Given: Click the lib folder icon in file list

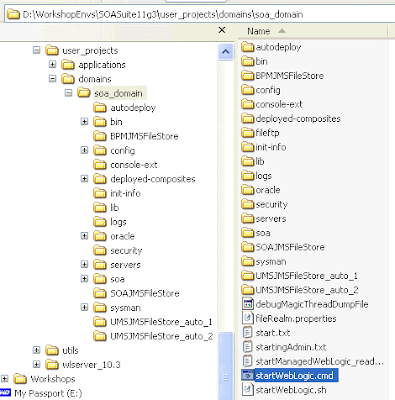Looking at the screenshot, I should (x=248, y=161).
